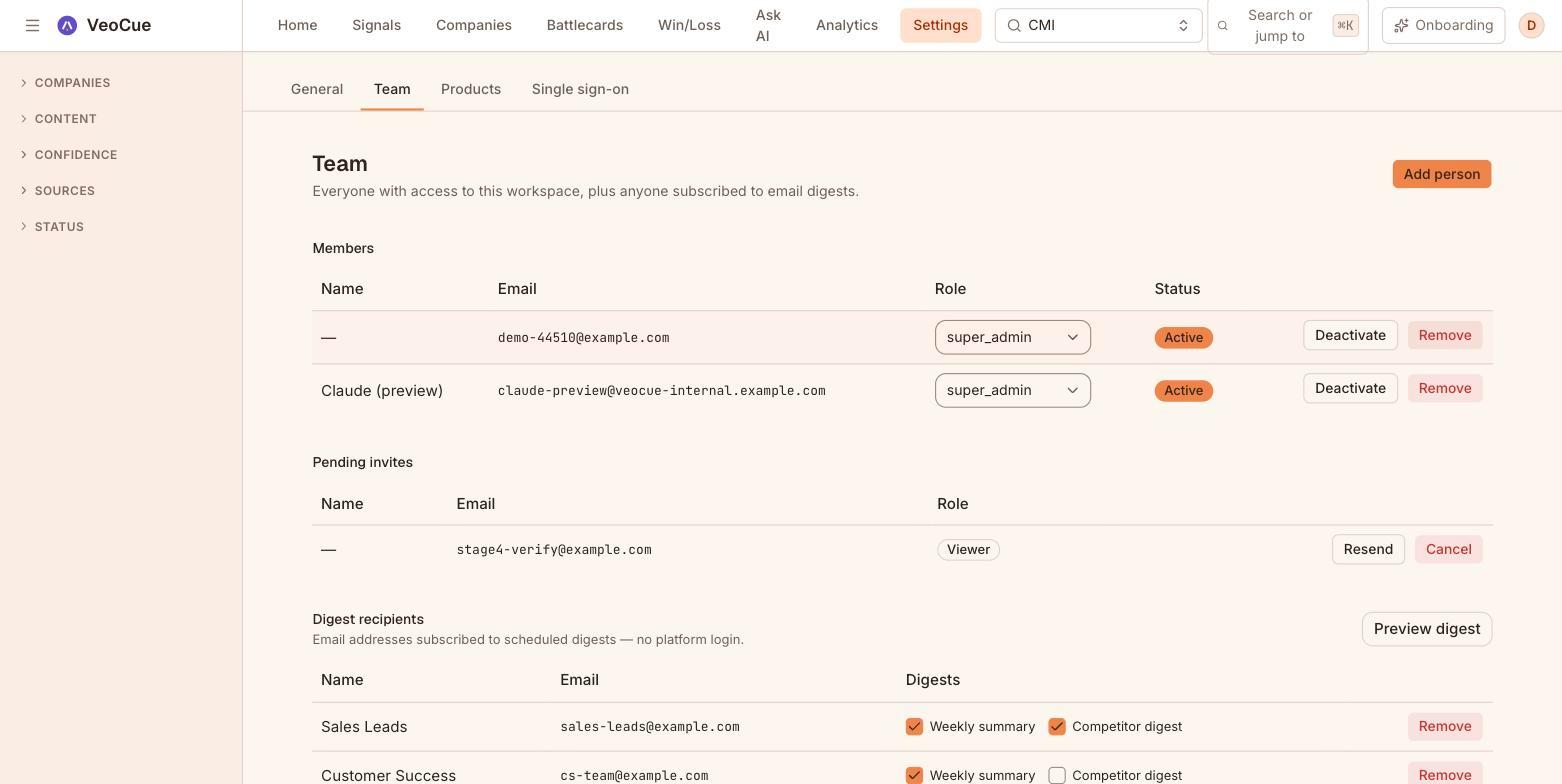Open role dropdown for demo-44510@example.com
Viewport: 1562px width, 784px height.
(1012, 337)
